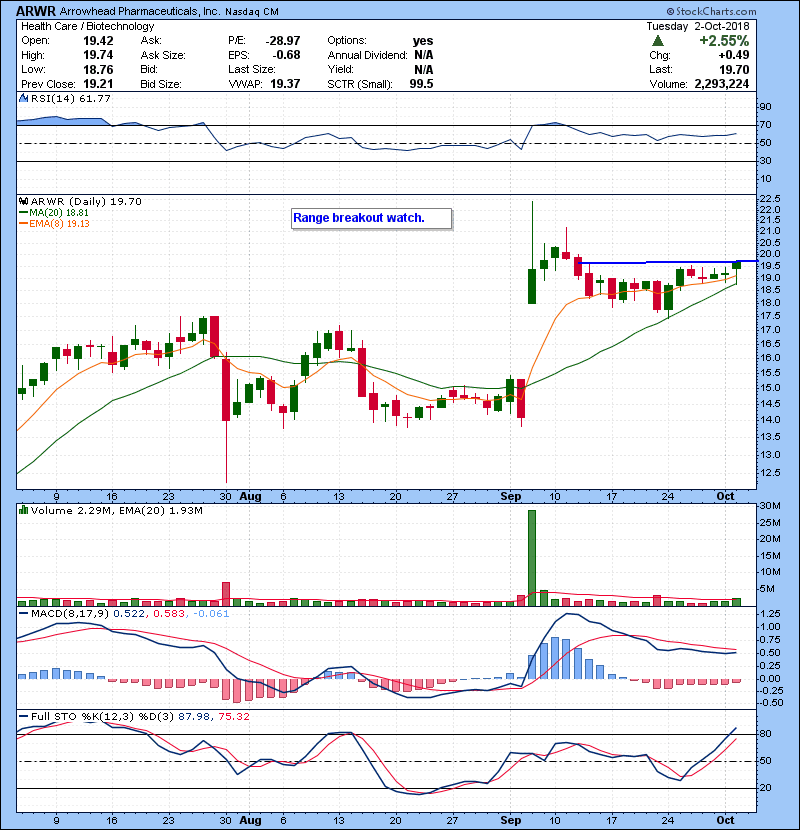800x830 pixels.
Task: Click the Open price value 19.42
Action: tap(98, 41)
